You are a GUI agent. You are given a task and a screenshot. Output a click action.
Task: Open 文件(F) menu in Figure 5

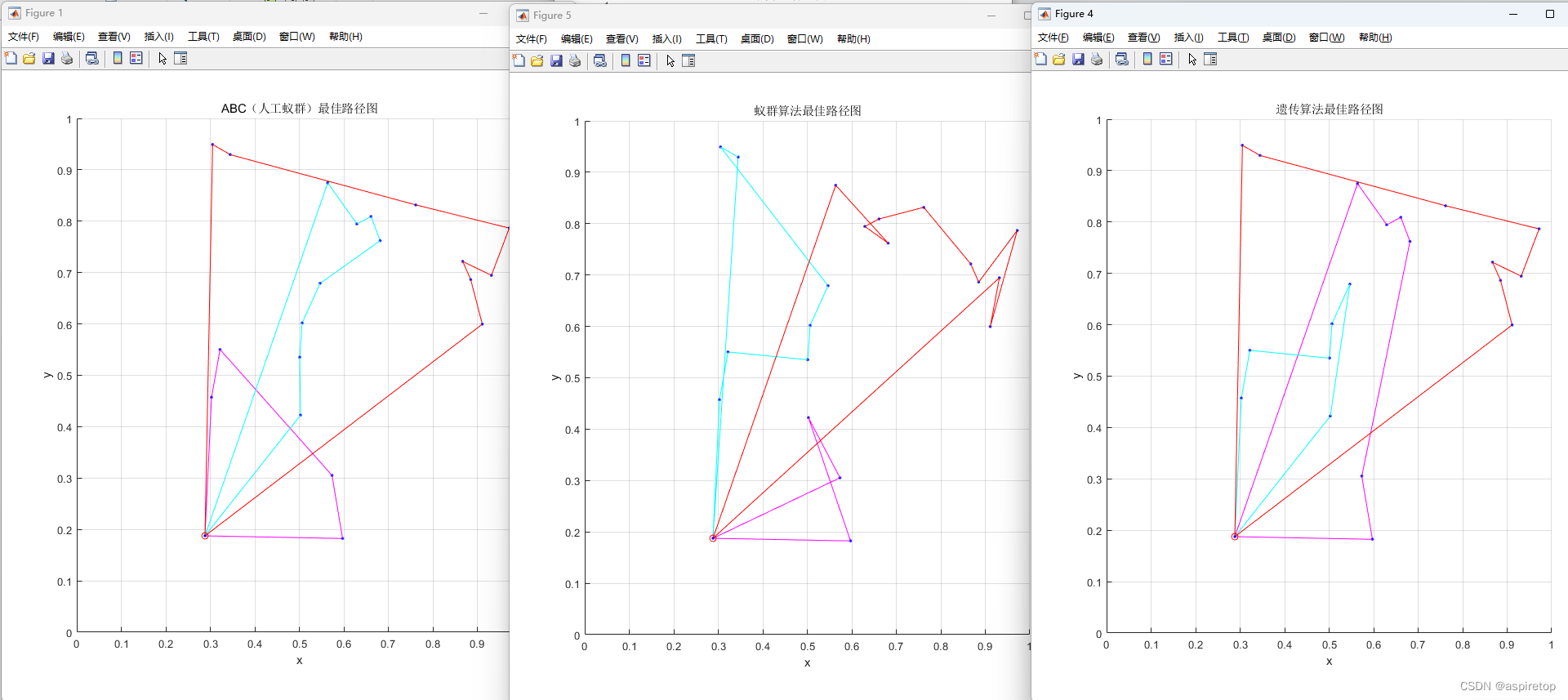point(532,39)
